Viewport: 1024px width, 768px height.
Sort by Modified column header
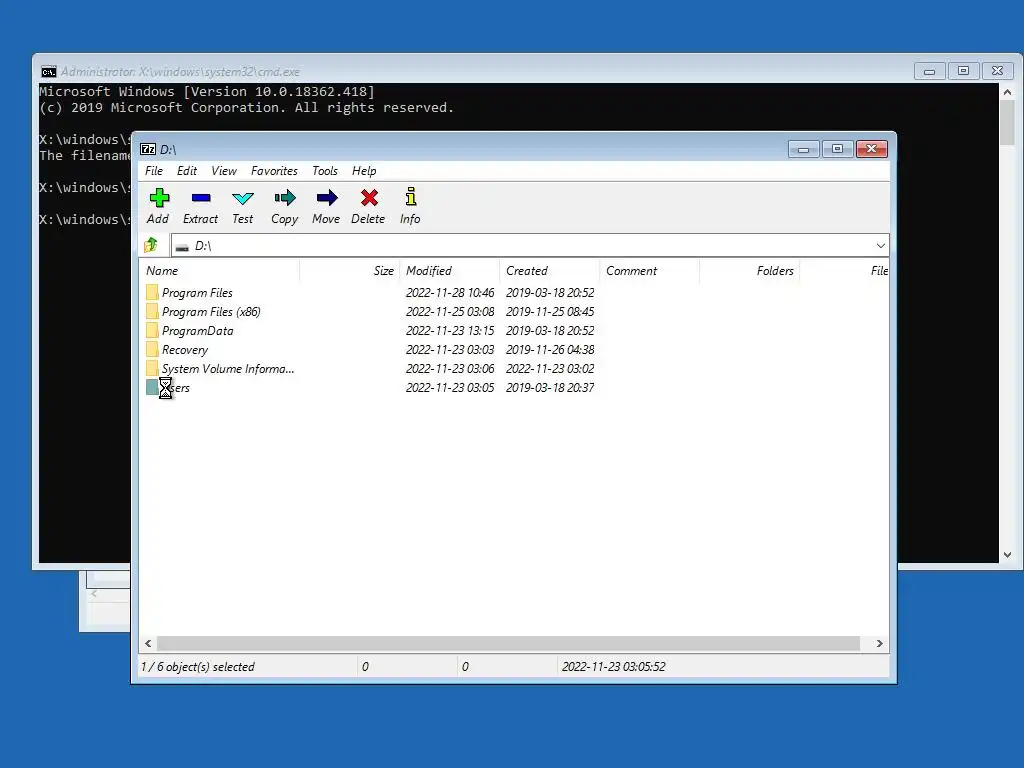pos(449,270)
